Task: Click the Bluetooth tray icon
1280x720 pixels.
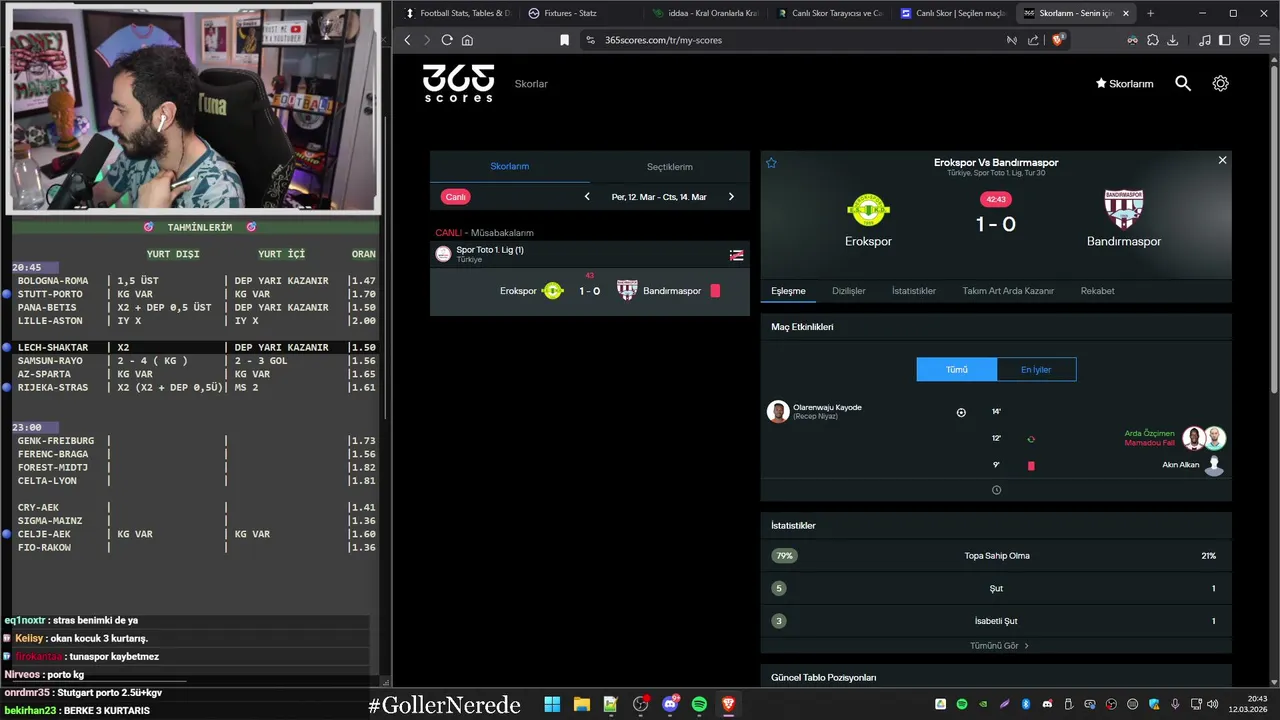Action: (x=1026, y=704)
